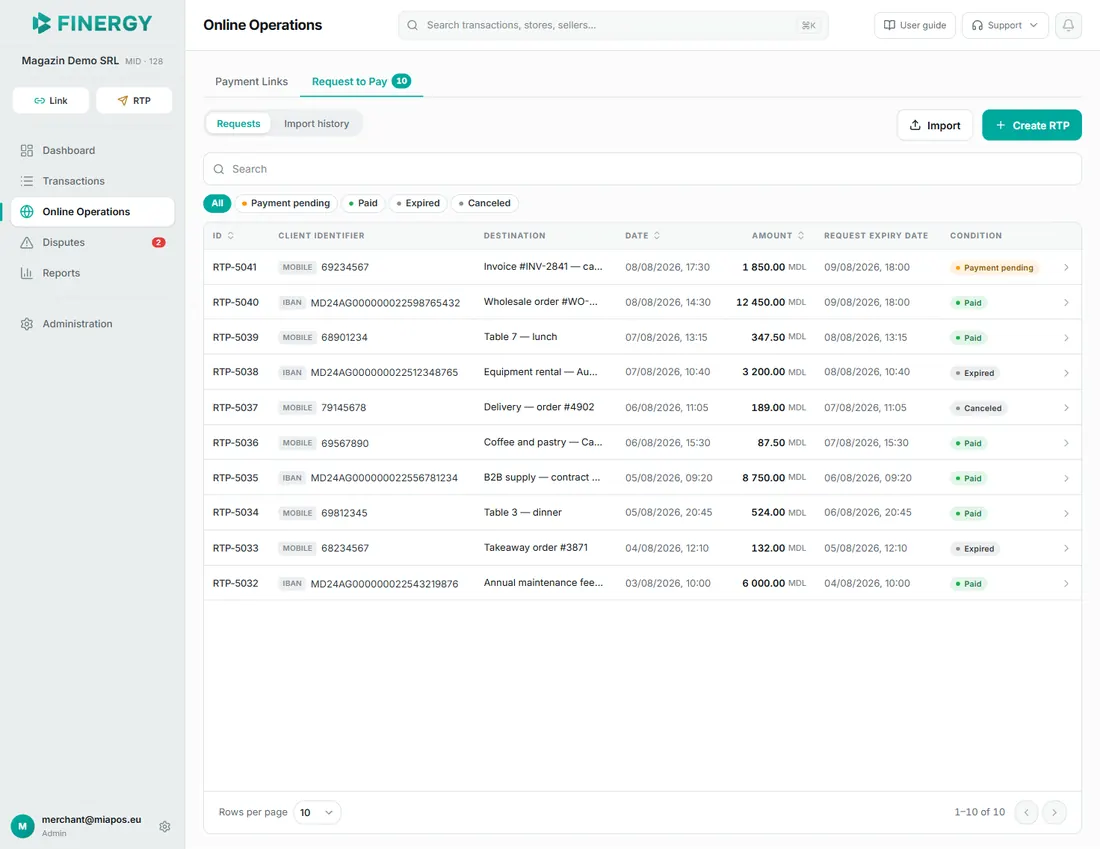Image resolution: width=1100 pixels, height=849 pixels.
Task: Click the M user avatar
Action: click(x=22, y=826)
